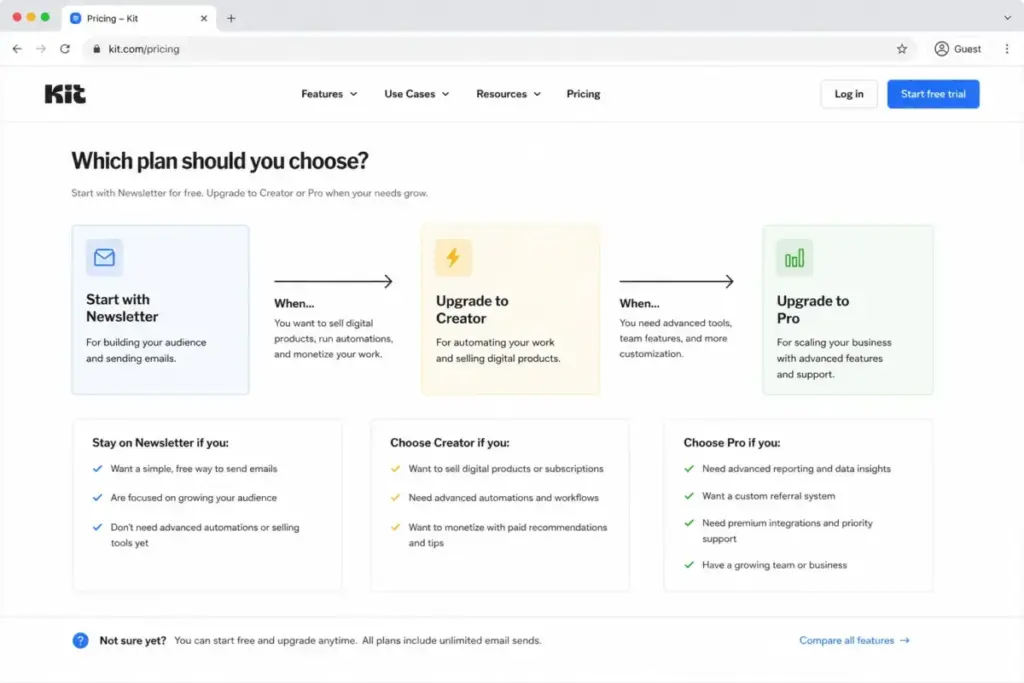Bookmark this page with the star icon
1024x683 pixels.
tap(902, 49)
